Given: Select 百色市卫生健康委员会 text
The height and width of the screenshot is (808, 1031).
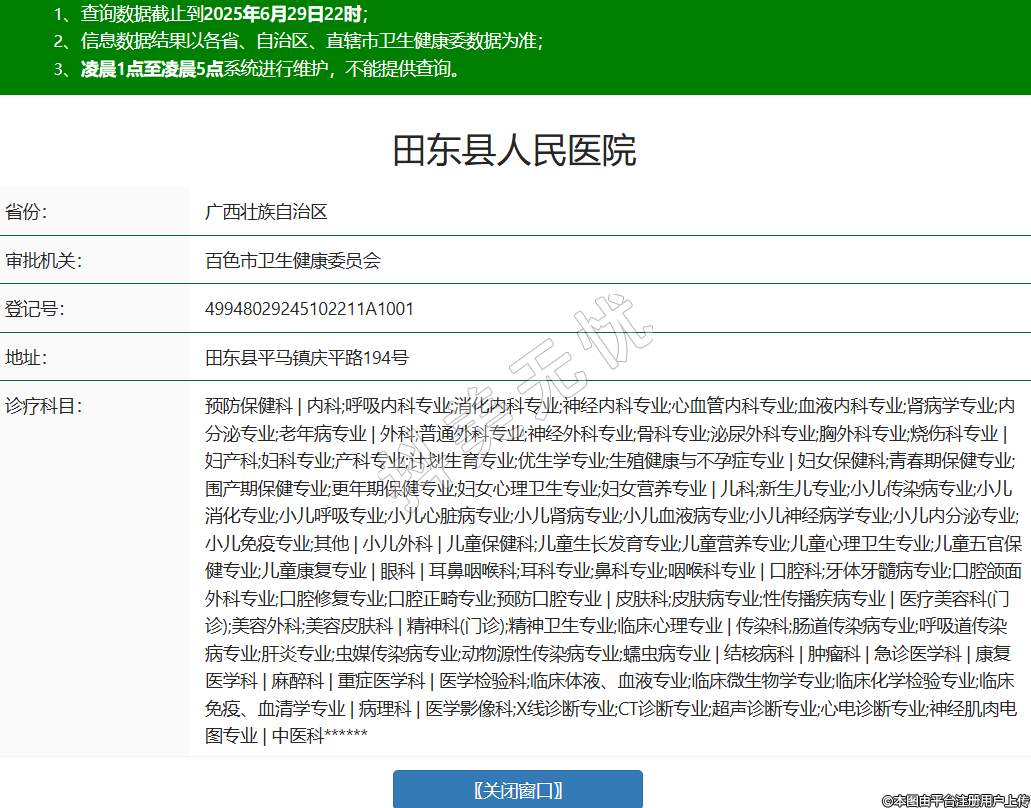Looking at the screenshot, I should tap(293, 261).
